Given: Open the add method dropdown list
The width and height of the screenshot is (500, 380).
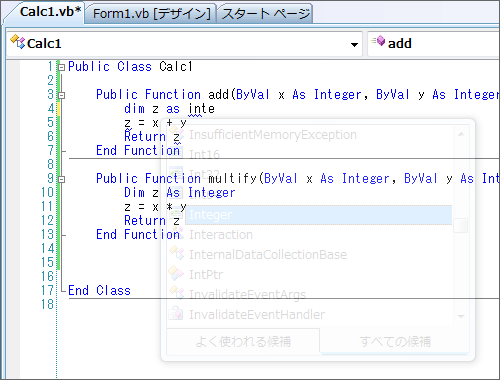Looking at the screenshot, I should click(433, 43).
